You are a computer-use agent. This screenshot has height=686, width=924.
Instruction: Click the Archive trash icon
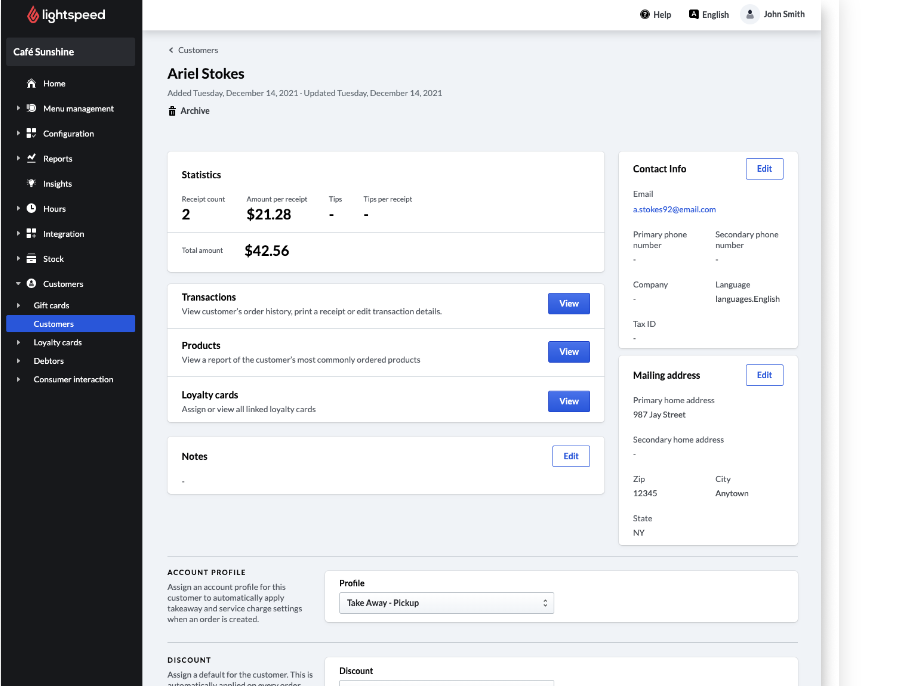[172, 111]
